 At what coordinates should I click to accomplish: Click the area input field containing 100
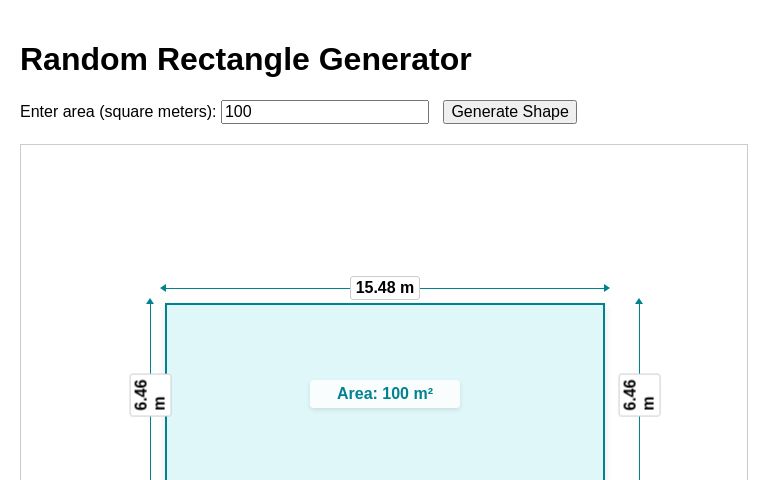[x=324, y=112]
